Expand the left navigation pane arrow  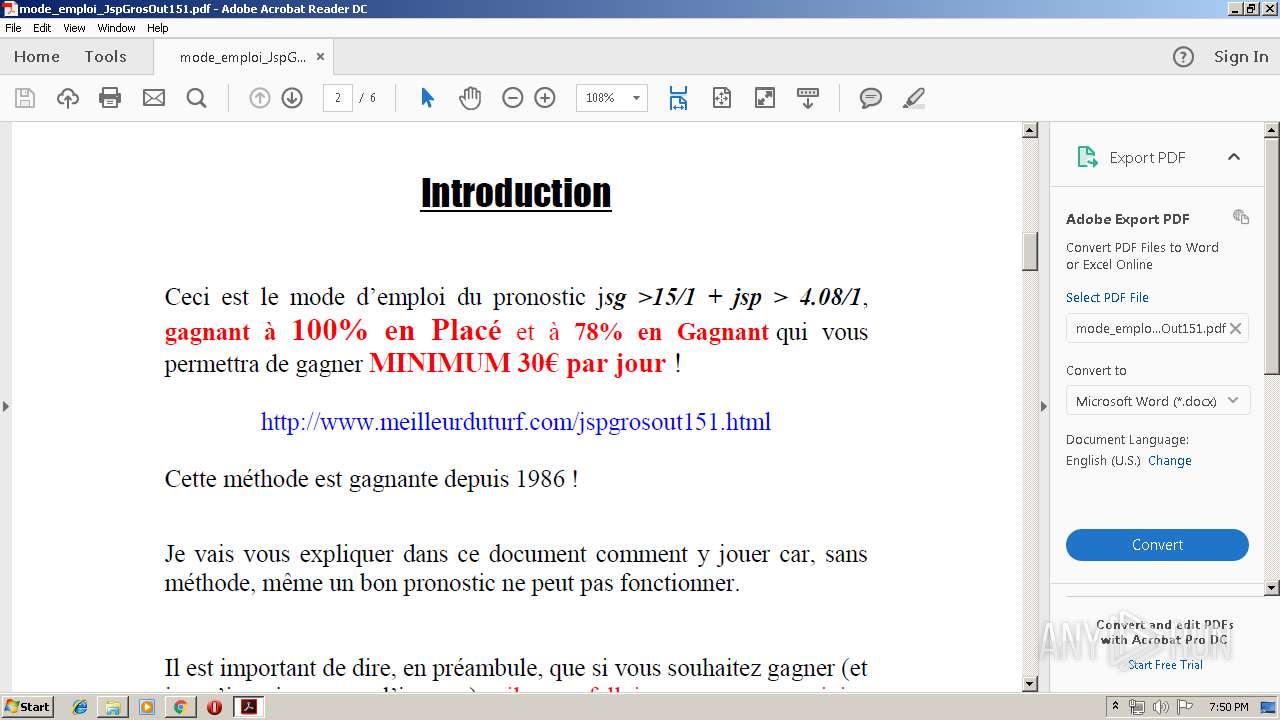[x=6, y=406]
